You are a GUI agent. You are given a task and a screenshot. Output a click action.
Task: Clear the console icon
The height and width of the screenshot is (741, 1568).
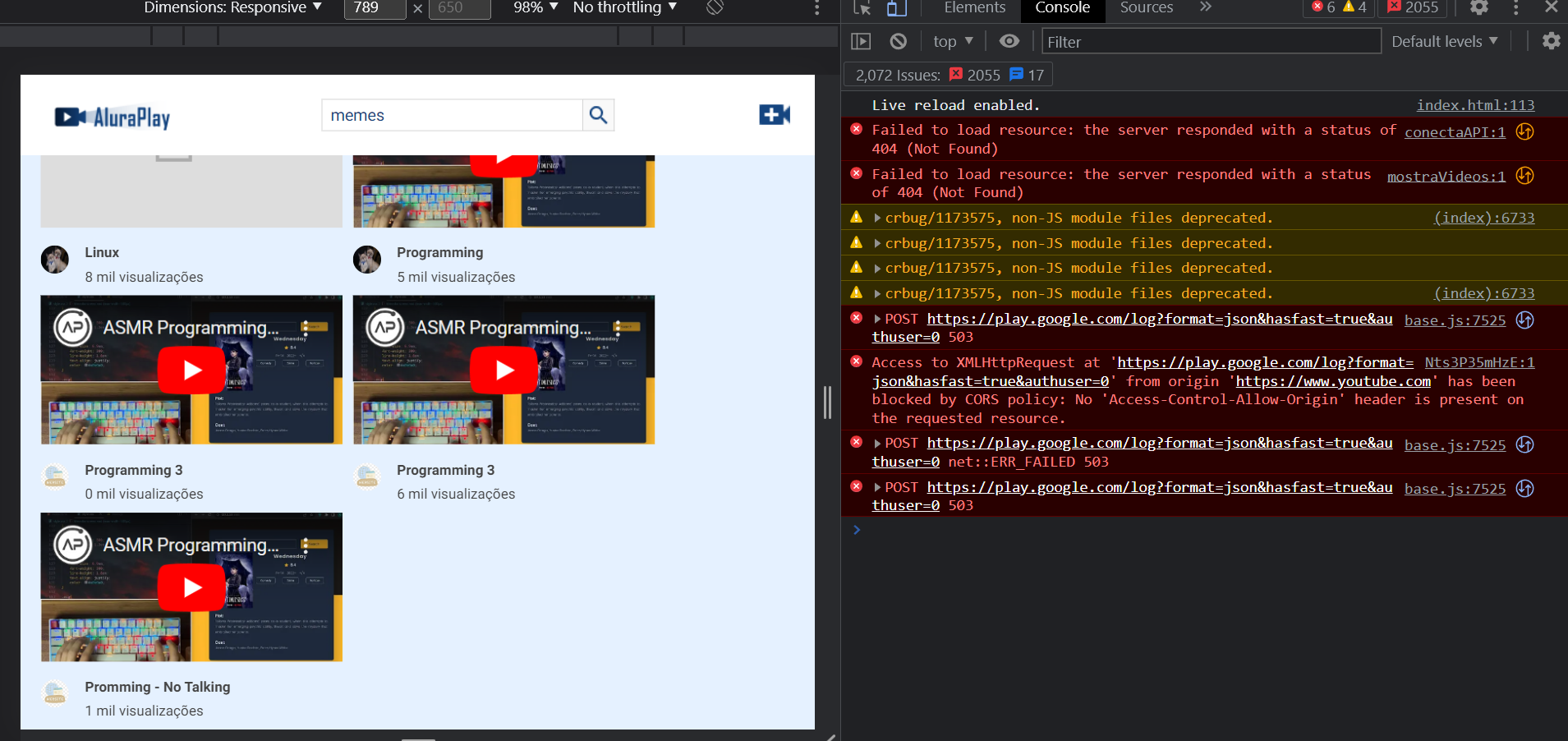click(x=899, y=41)
